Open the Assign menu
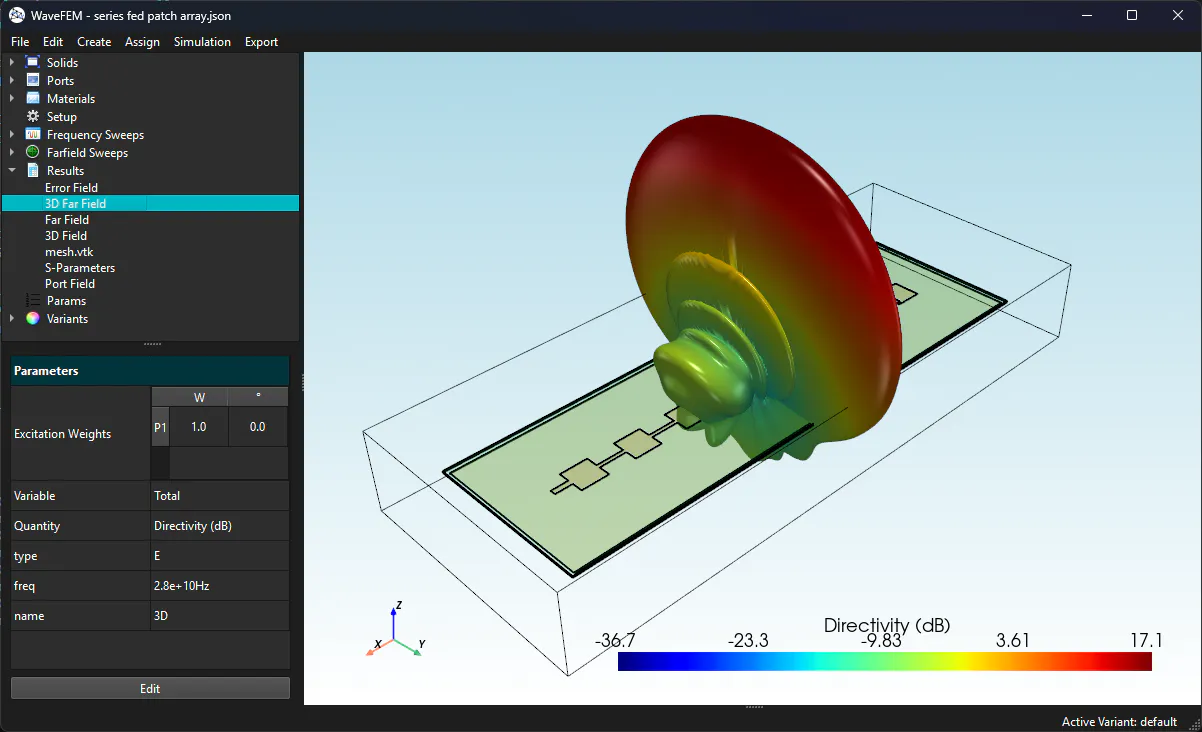The image size is (1202, 732). [x=142, y=42]
